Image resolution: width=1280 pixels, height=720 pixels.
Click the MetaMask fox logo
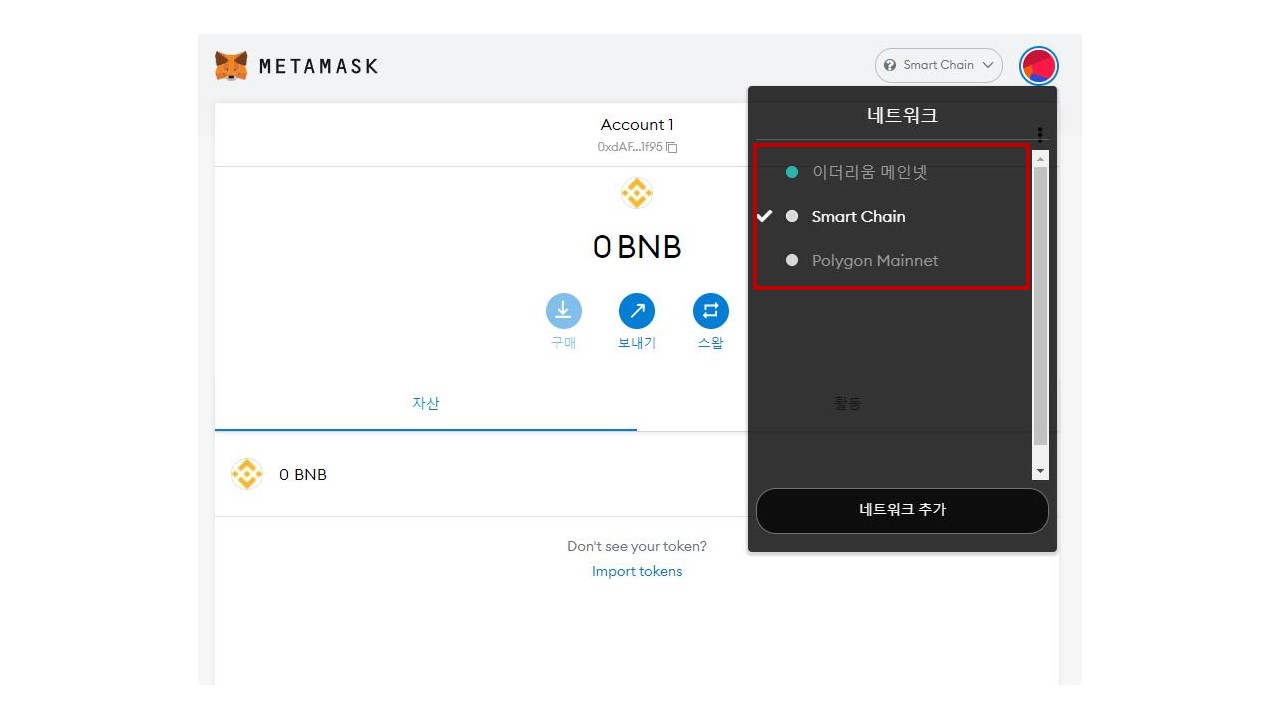231,66
